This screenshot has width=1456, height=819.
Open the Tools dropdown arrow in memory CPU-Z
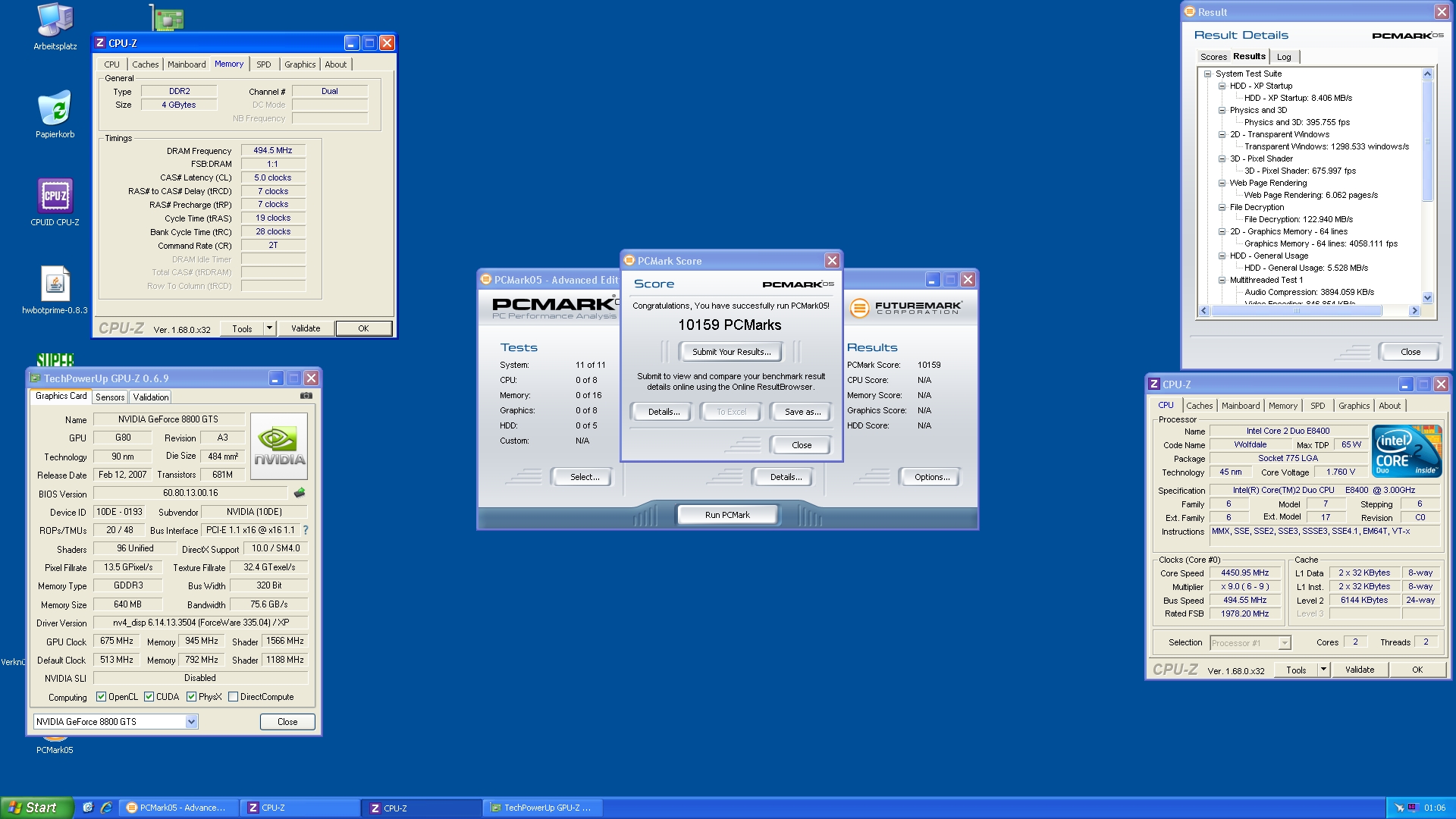tap(269, 328)
